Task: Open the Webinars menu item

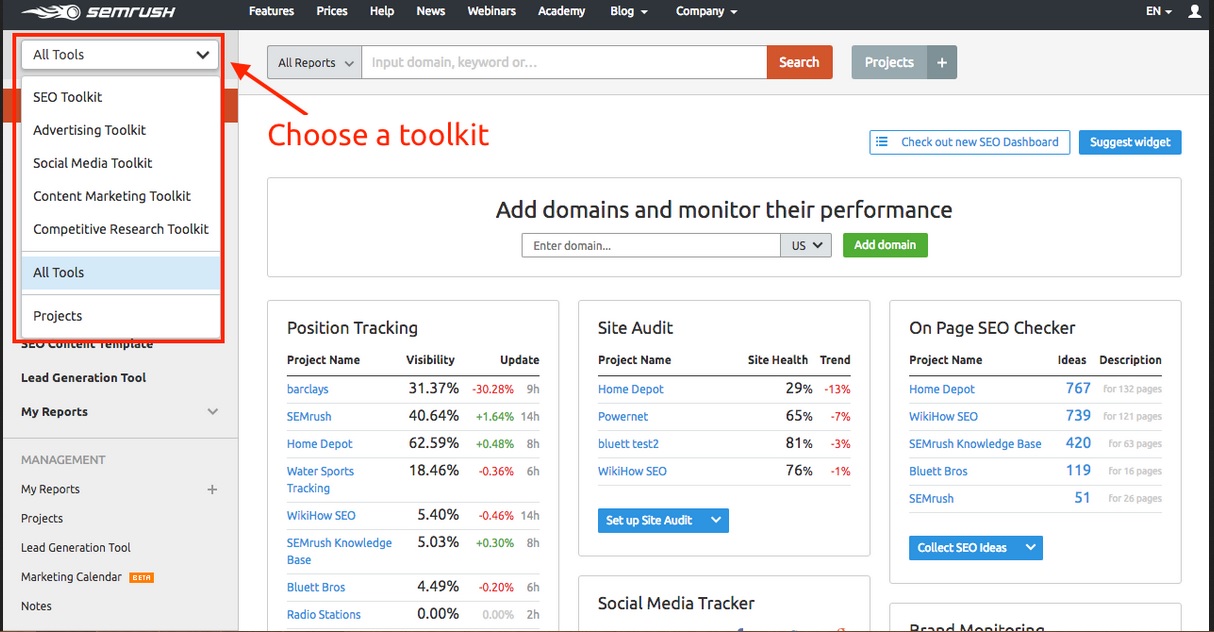Action: click(x=491, y=11)
